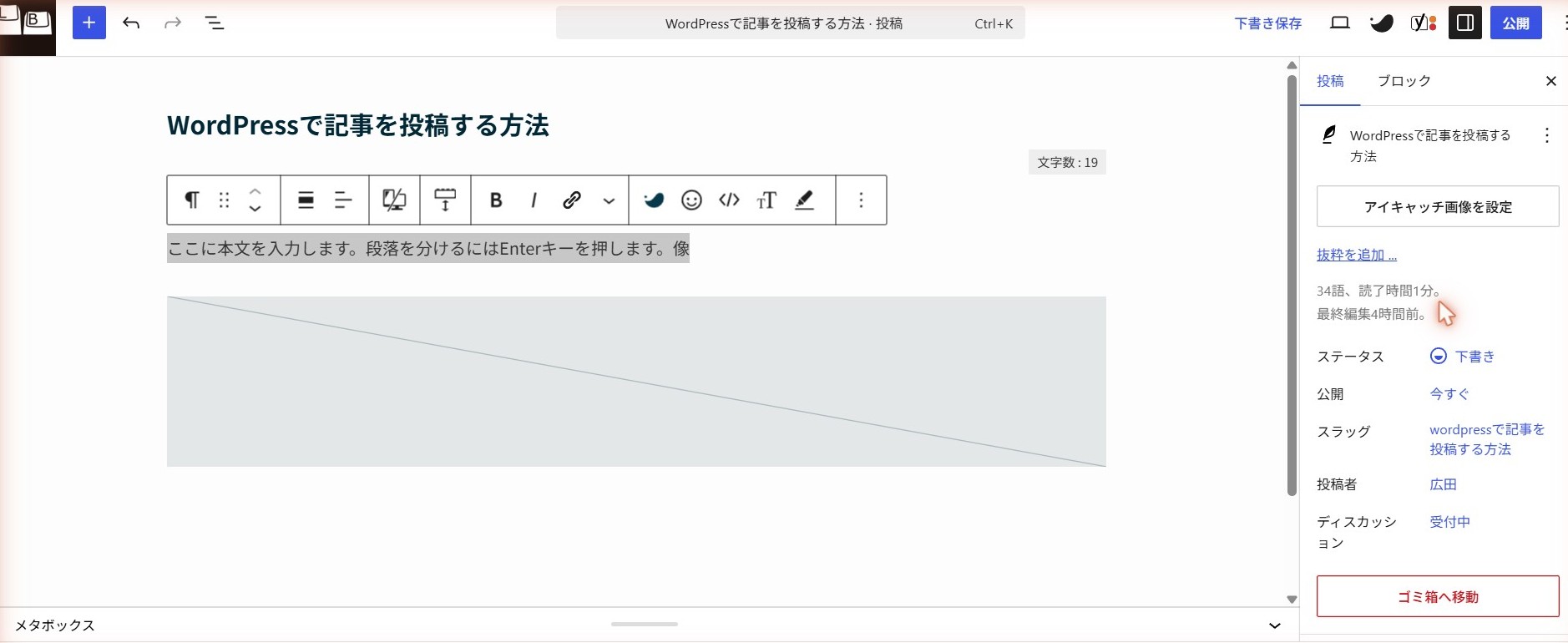
Task: Click the 34語、読了時間1分 text
Action: [x=1379, y=291]
